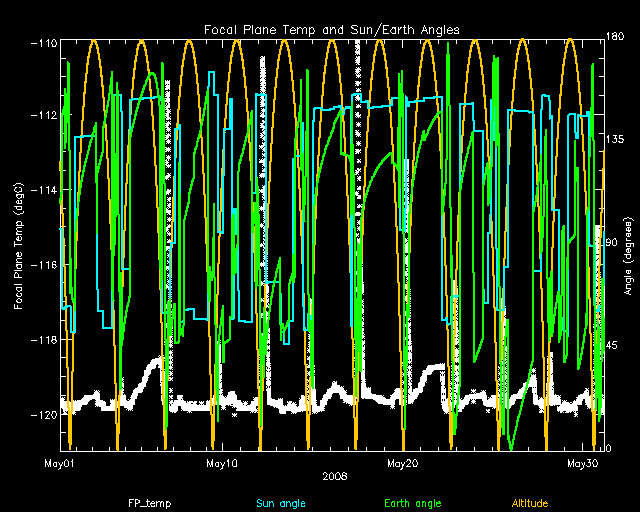Select the 135 degree angle tick label
640x512 pixels.
[617, 141]
